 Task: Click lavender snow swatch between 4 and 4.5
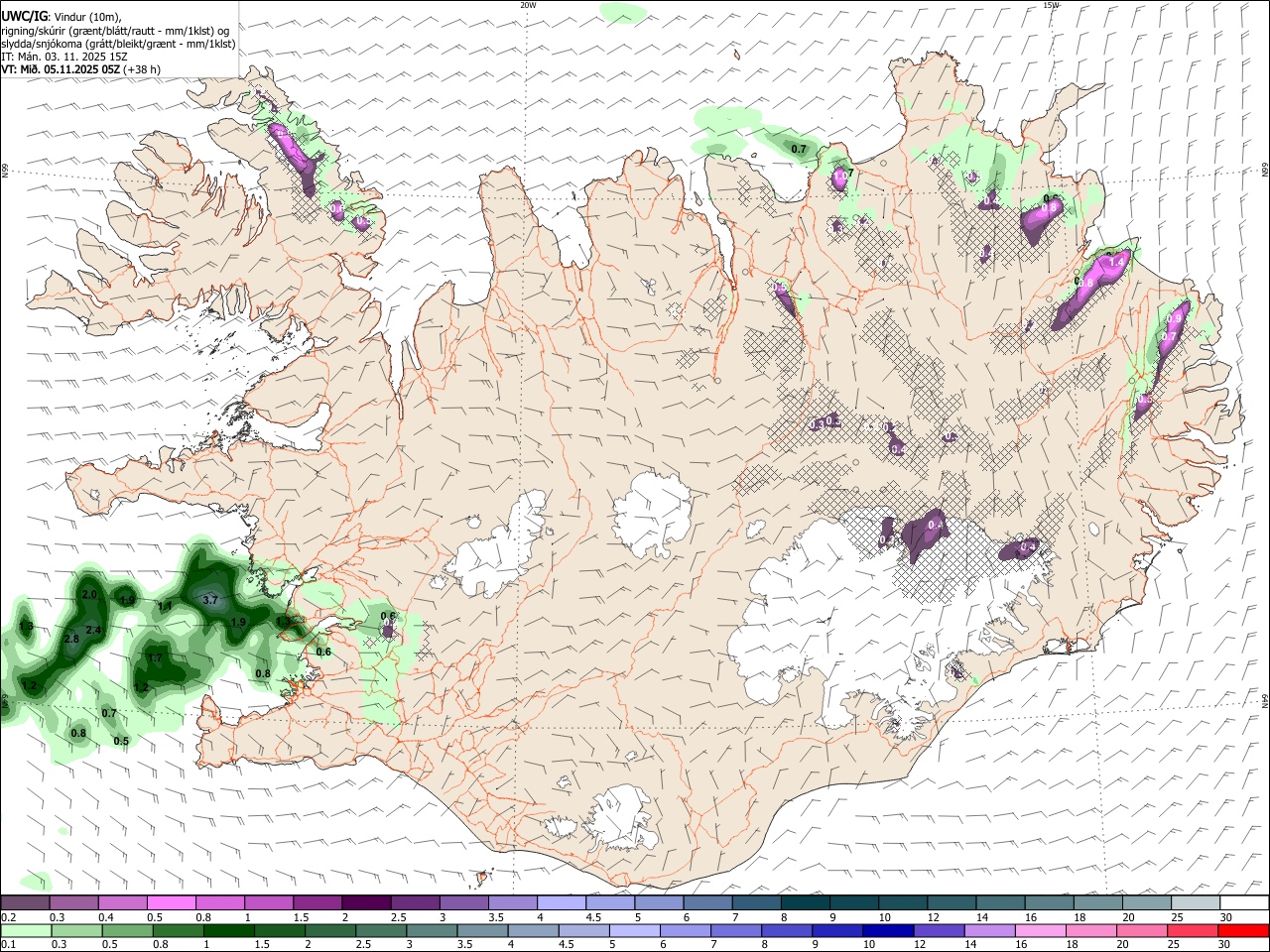click(x=560, y=902)
